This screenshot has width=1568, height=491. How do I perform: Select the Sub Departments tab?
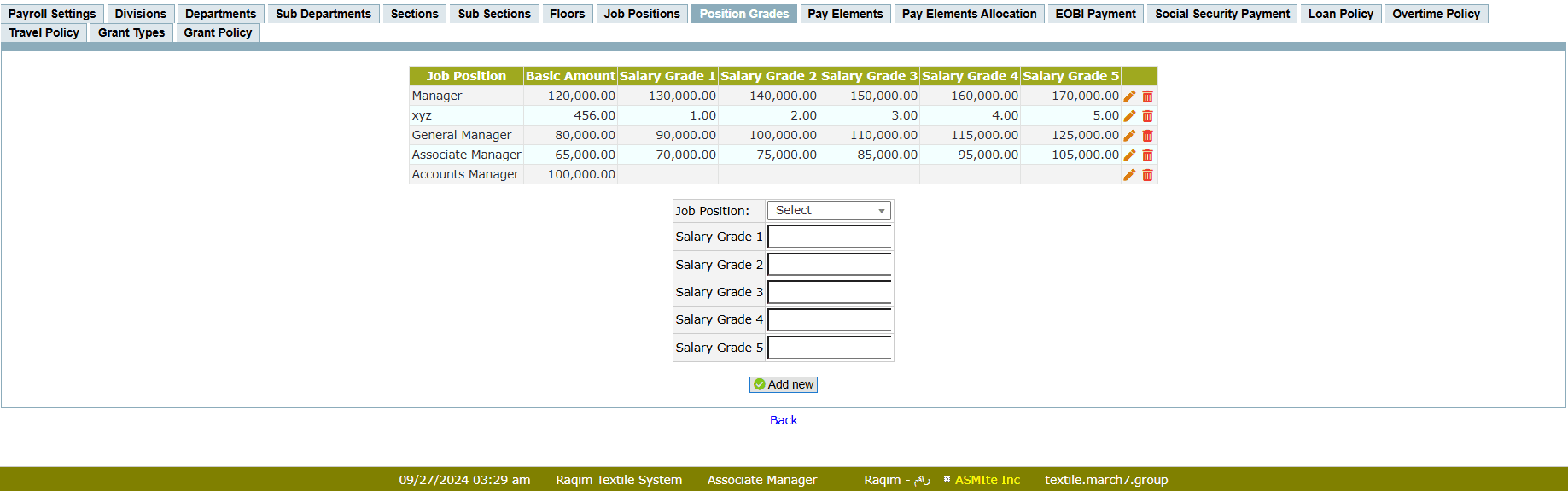pyautogui.click(x=323, y=14)
